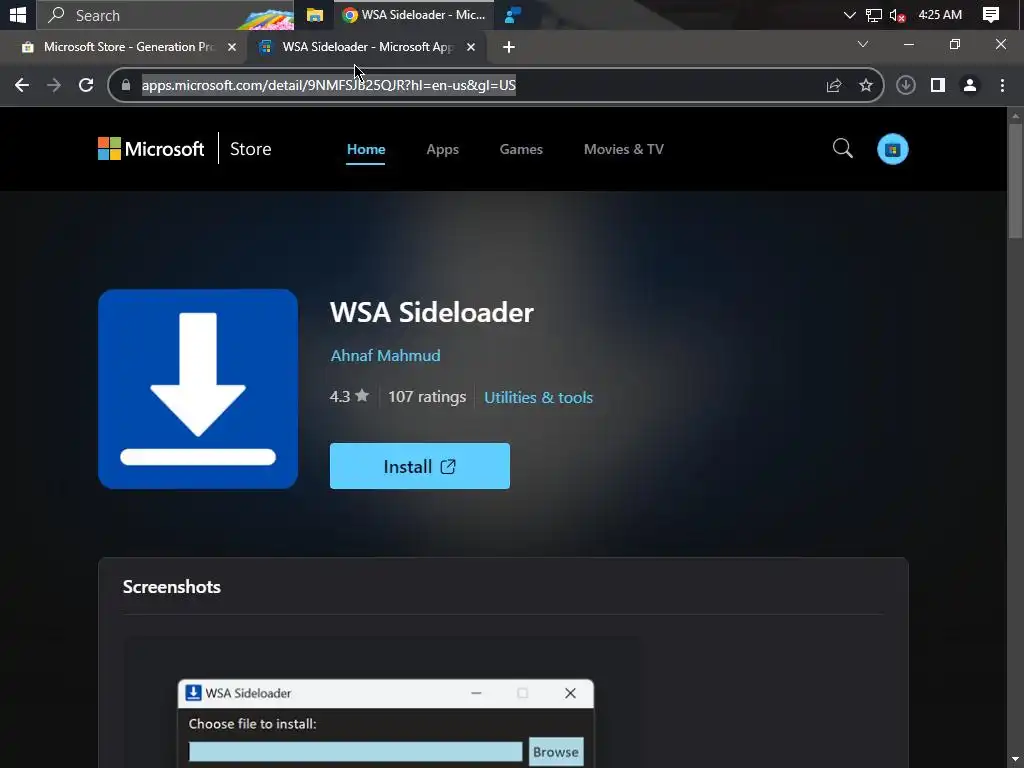Click the WSA Sideloader app icon
The width and height of the screenshot is (1024, 768).
(198, 389)
